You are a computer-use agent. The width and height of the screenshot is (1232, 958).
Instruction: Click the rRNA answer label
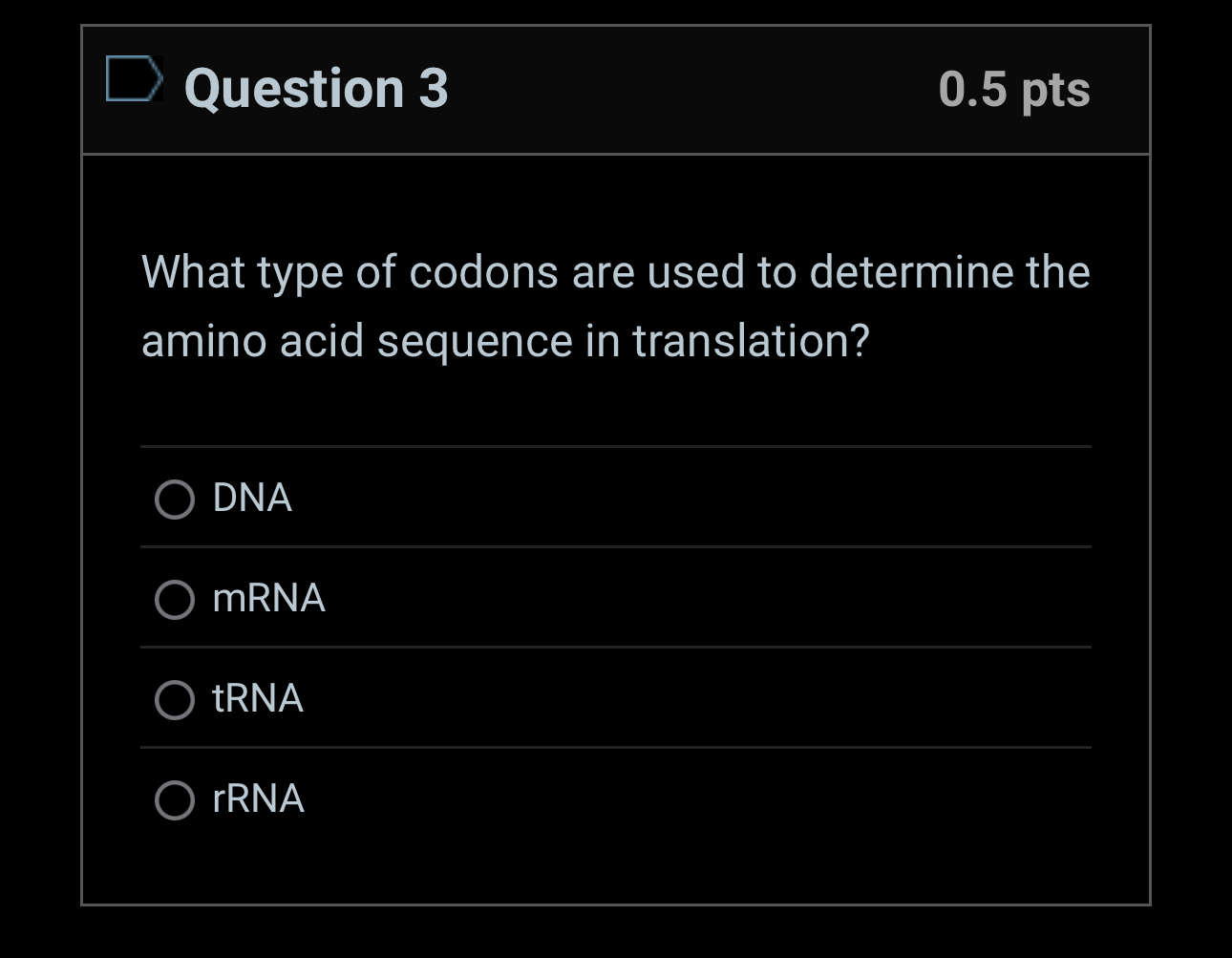click(x=257, y=800)
